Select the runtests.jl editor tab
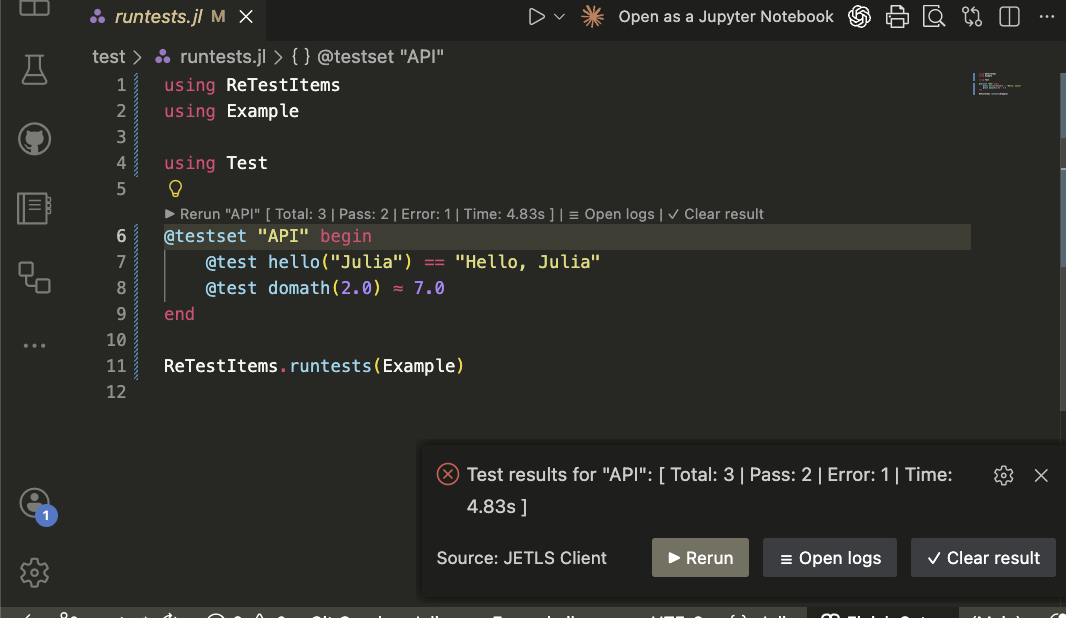This screenshot has height=618, width=1066. [x=157, y=16]
